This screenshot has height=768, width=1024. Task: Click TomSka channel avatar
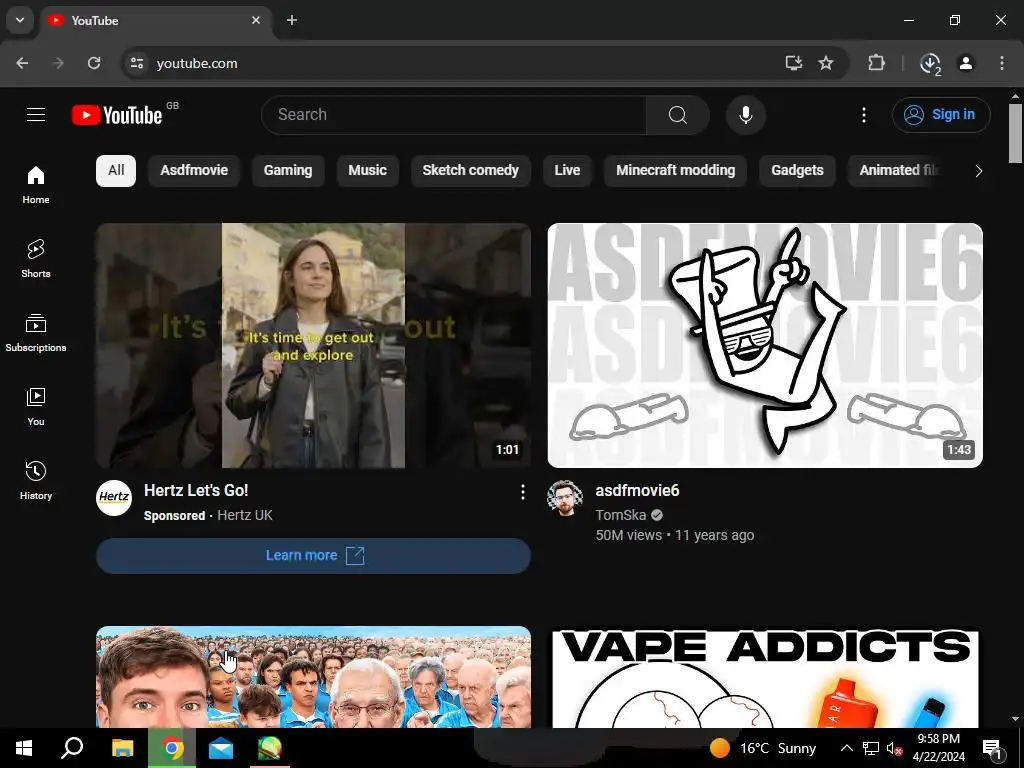pyautogui.click(x=565, y=498)
